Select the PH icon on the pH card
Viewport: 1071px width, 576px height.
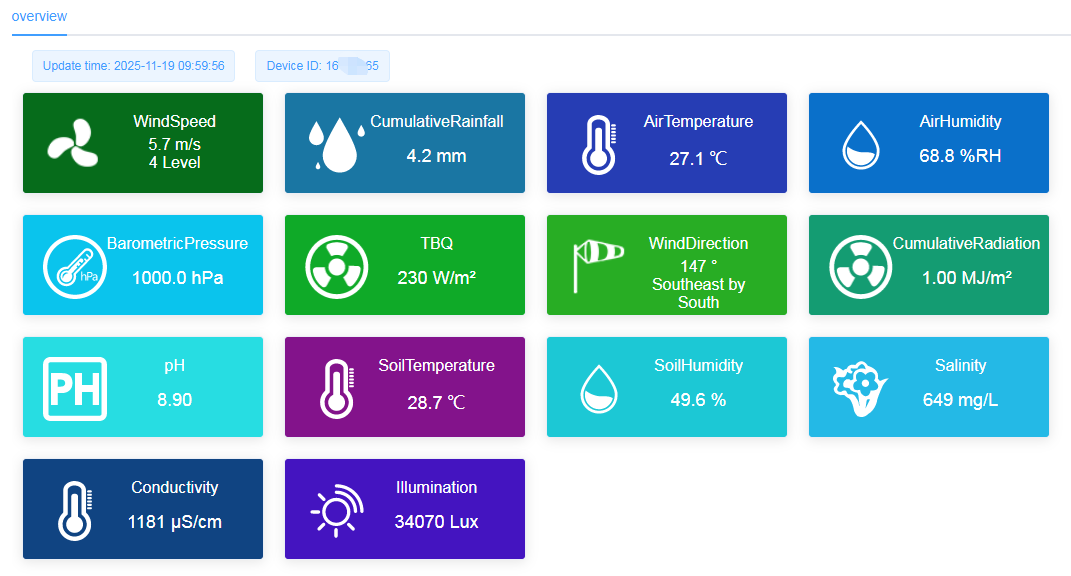coord(73,386)
